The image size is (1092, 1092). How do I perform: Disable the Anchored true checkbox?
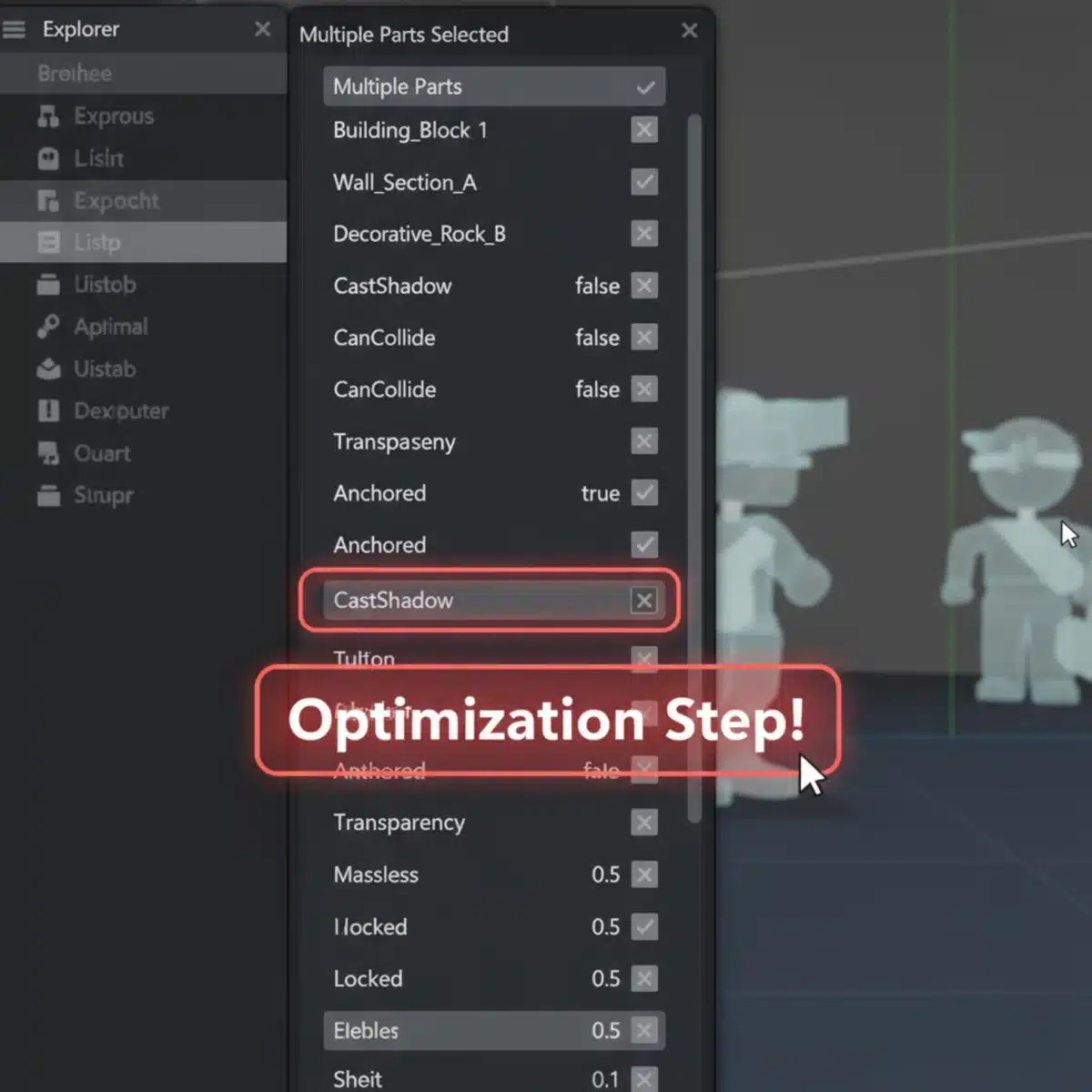pyautogui.click(x=644, y=493)
